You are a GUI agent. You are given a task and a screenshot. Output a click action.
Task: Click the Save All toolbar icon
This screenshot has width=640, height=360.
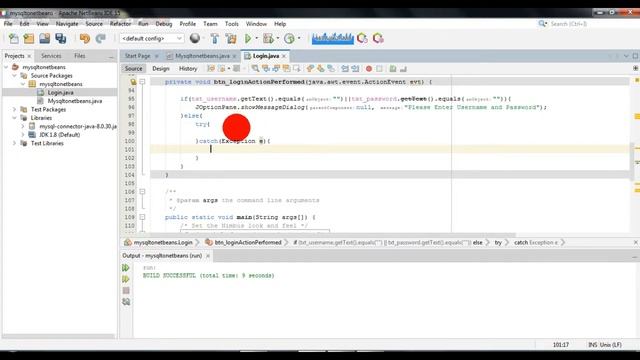tap(61, 39)
